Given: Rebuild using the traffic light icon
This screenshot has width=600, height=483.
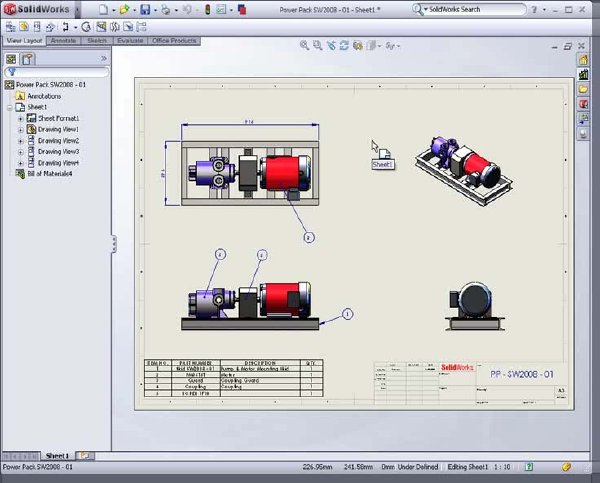Looking at the screenshot, I should 207,9.
